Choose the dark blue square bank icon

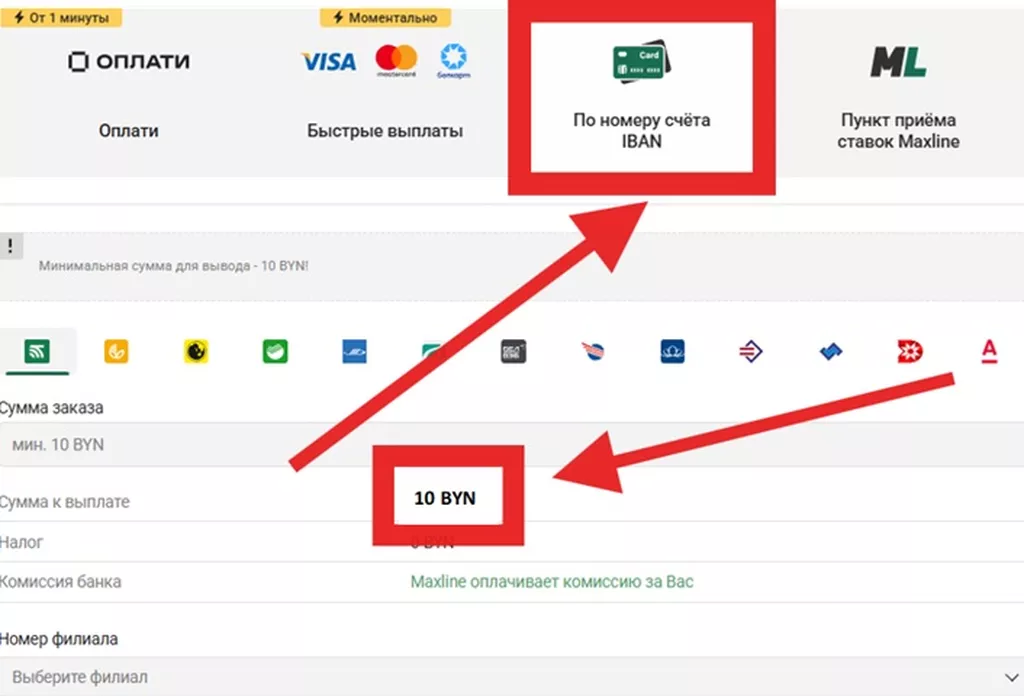click(x=672, y=351)
